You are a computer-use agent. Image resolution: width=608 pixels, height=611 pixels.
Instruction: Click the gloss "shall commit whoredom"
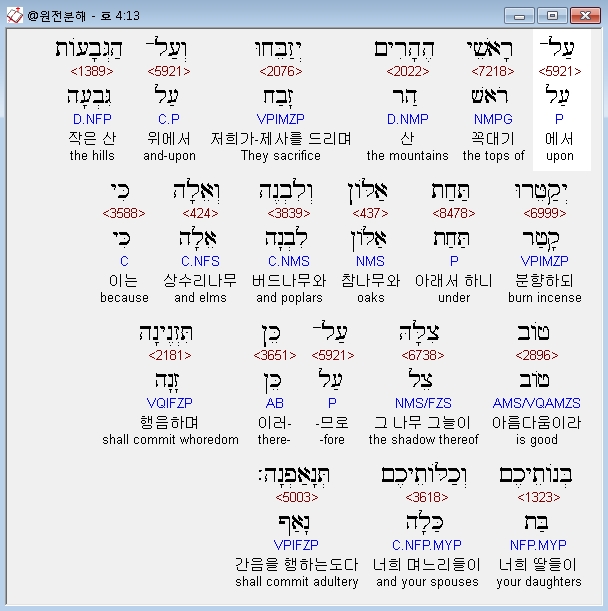click(170, 440)
